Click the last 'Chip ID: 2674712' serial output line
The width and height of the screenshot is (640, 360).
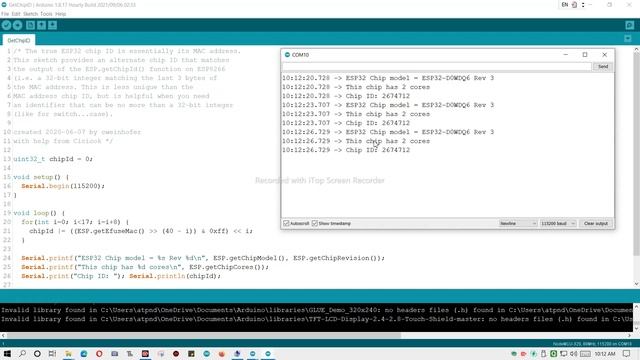pos(346,150)
